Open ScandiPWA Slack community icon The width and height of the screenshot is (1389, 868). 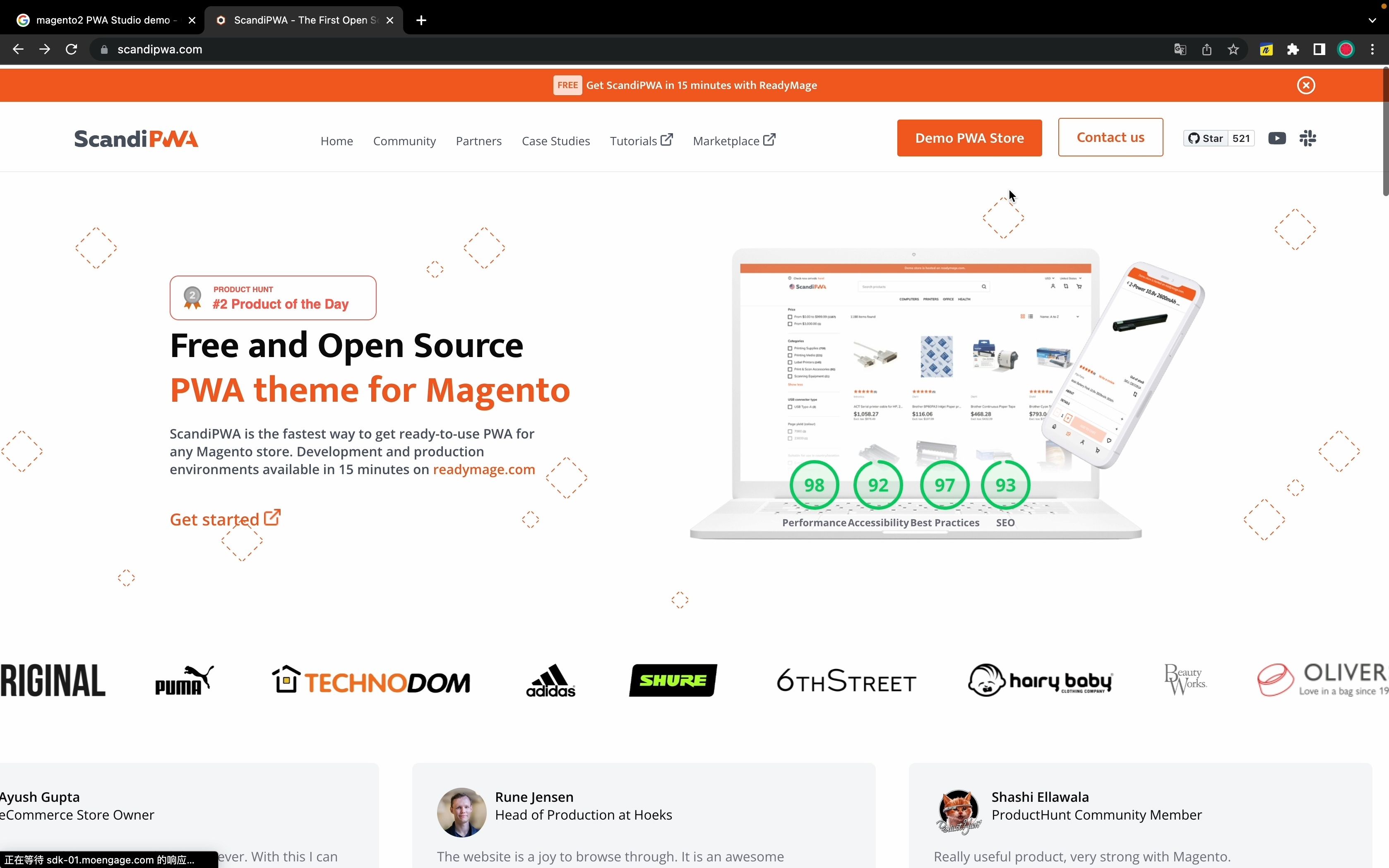click(1307, 138)
